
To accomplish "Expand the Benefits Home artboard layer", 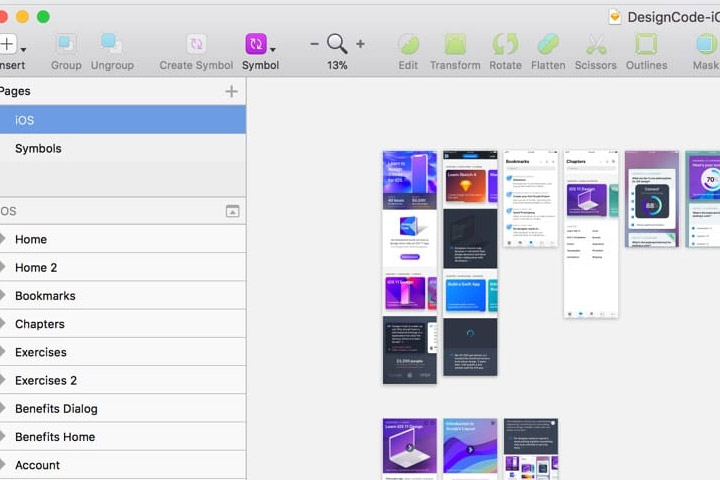I will tap(3, 436).
